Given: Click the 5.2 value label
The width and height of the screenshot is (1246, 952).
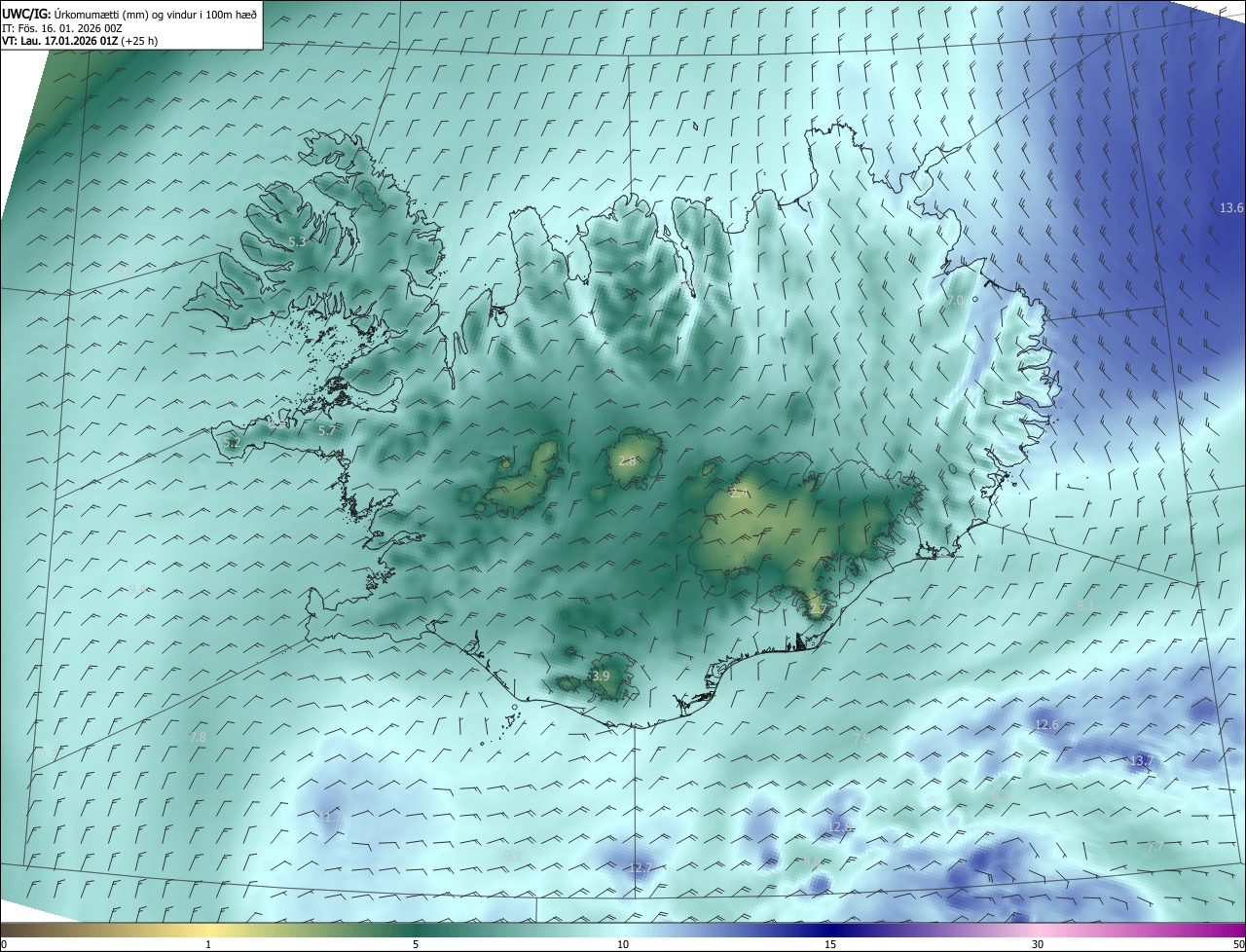Looking at the screenshot, I should [232, 443].
